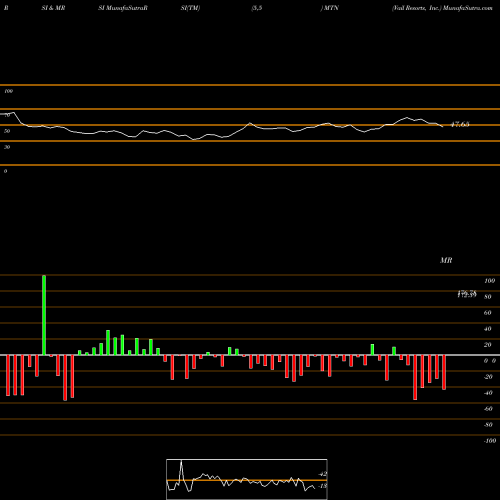
Task: Click the MR axis label 40
Action: [x=488, y=329]
